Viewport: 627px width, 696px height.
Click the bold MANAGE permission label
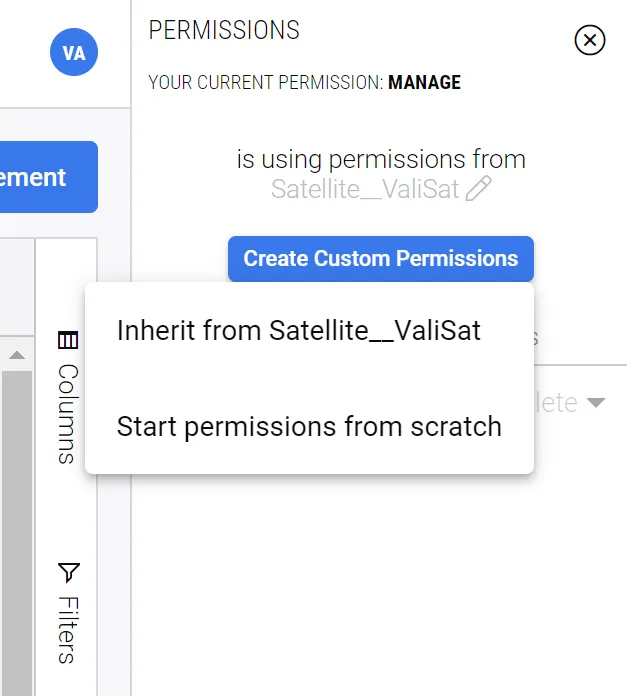pyautogui.click(x=424, y=83)
